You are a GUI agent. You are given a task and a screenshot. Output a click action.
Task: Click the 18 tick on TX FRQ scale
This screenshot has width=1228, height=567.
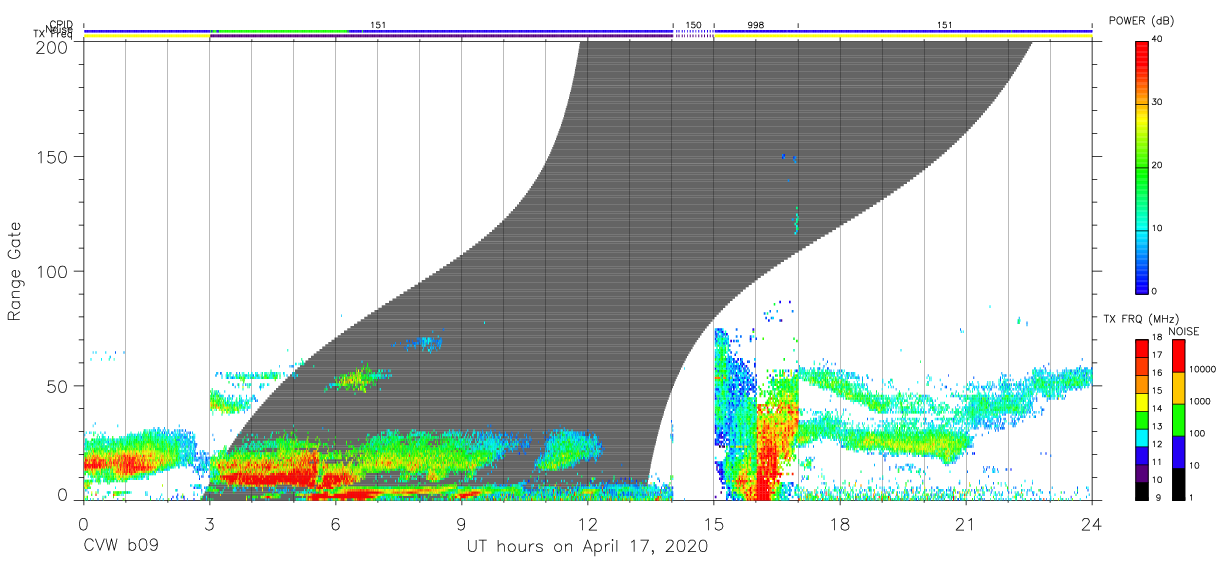1157,339
